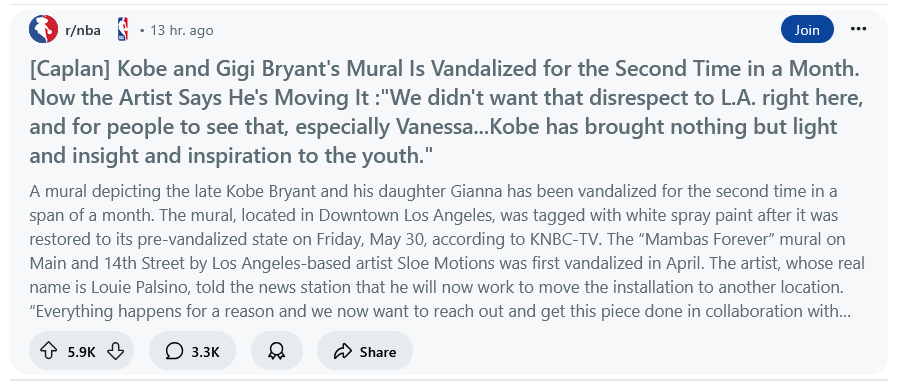The width and height of the screenshot is (900, 383).
Task: Open the award icon button
Action: 277,351
